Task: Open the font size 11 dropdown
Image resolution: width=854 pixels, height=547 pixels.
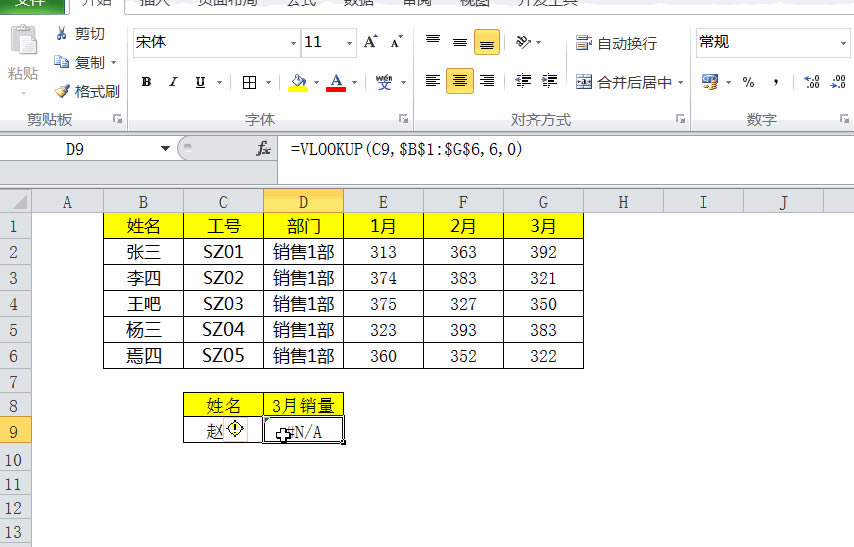Action: (x=349, y=43)
